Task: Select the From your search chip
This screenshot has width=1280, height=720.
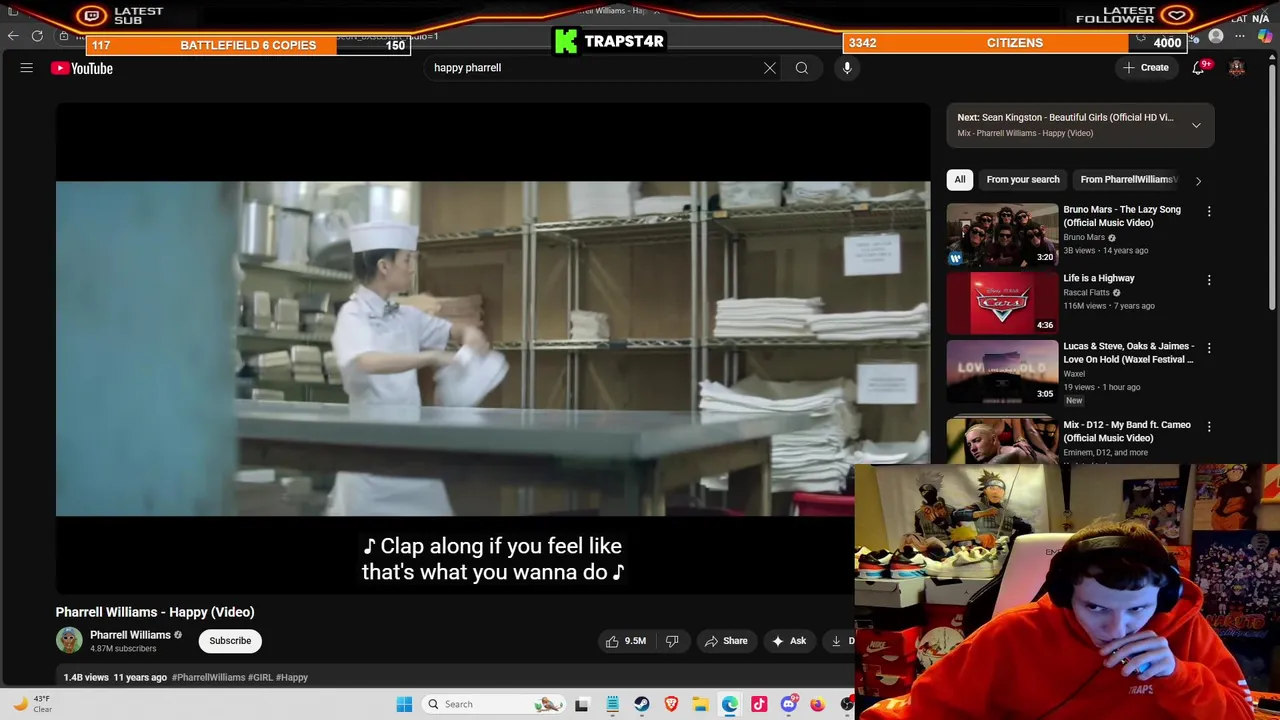Action: click(1022, 180)
